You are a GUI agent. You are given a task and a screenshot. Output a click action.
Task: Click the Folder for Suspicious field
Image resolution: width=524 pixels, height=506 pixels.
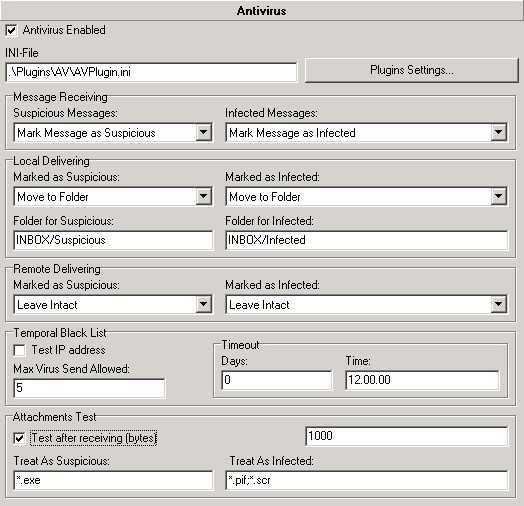click(x=113, y=240)
